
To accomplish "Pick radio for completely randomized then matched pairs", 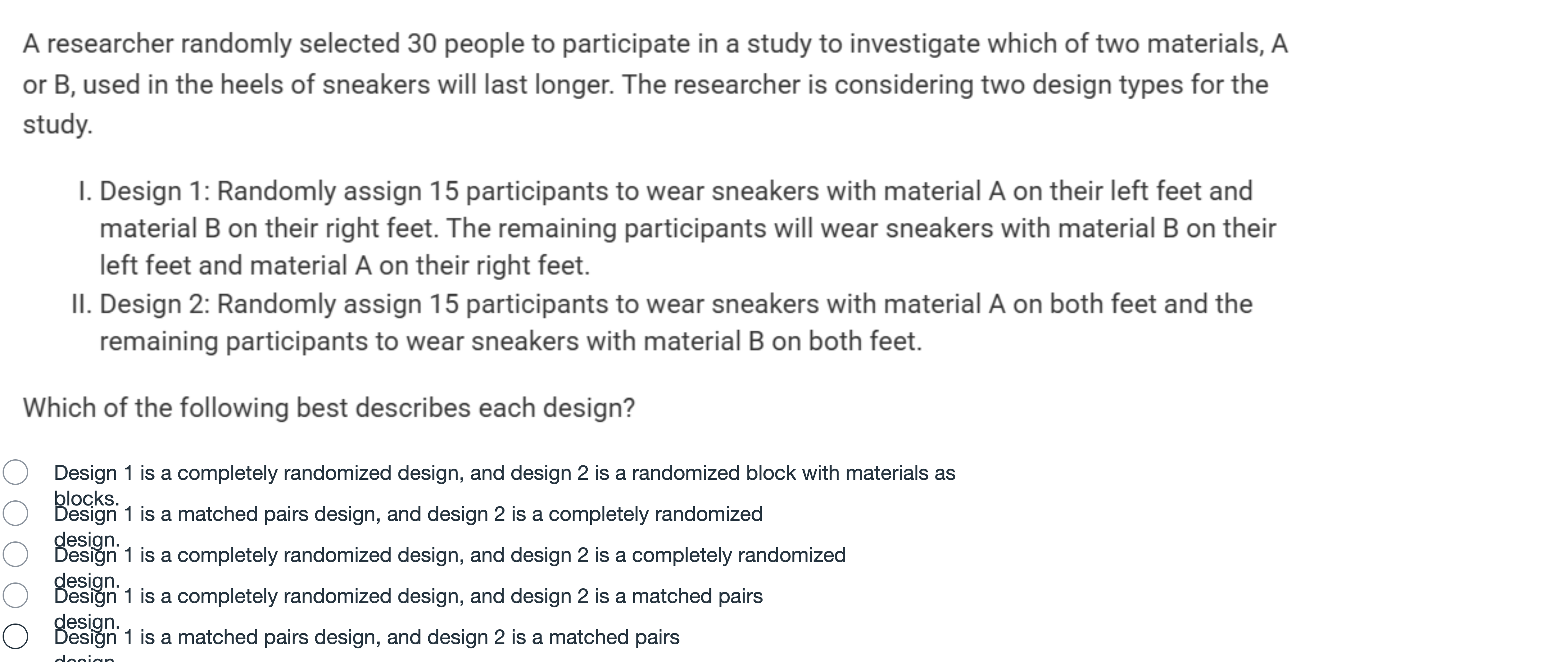I will coord(15,595).
